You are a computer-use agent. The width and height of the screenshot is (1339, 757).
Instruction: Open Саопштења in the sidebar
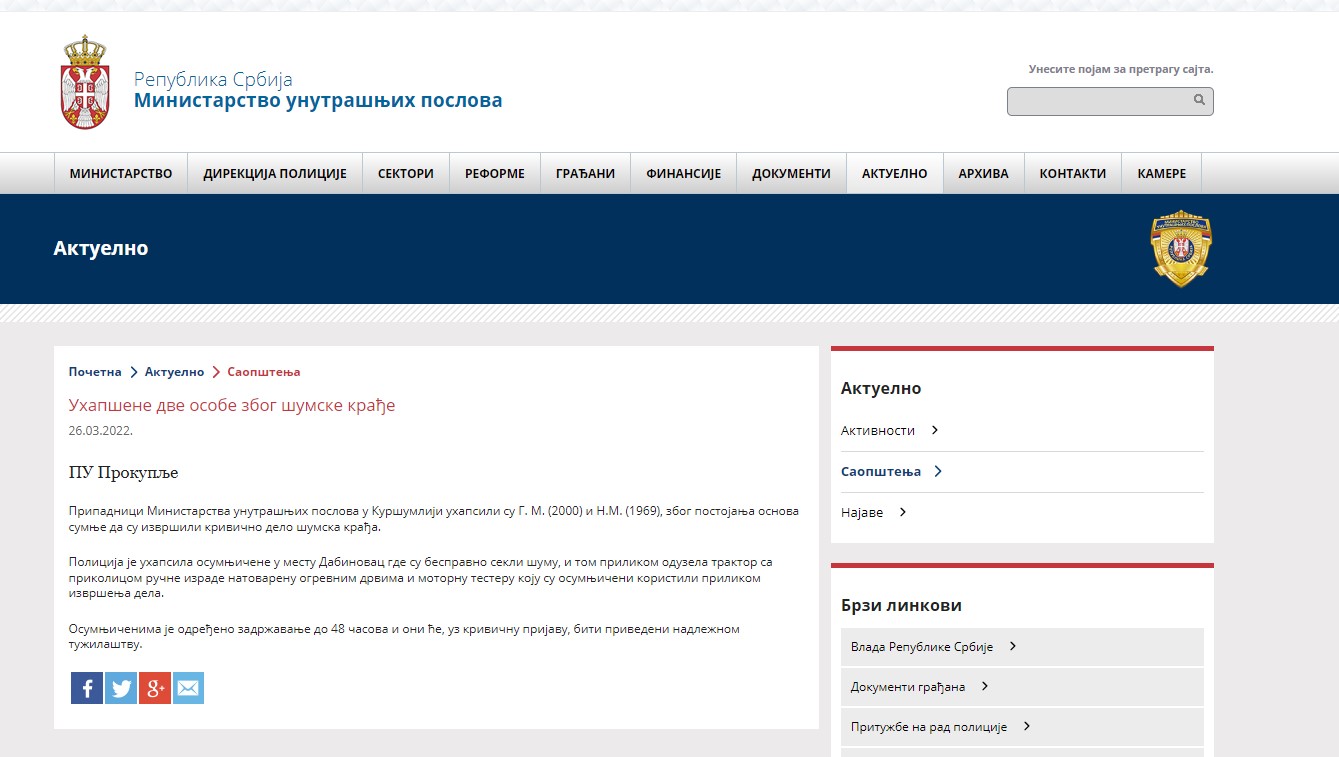(x=881, y=471)
